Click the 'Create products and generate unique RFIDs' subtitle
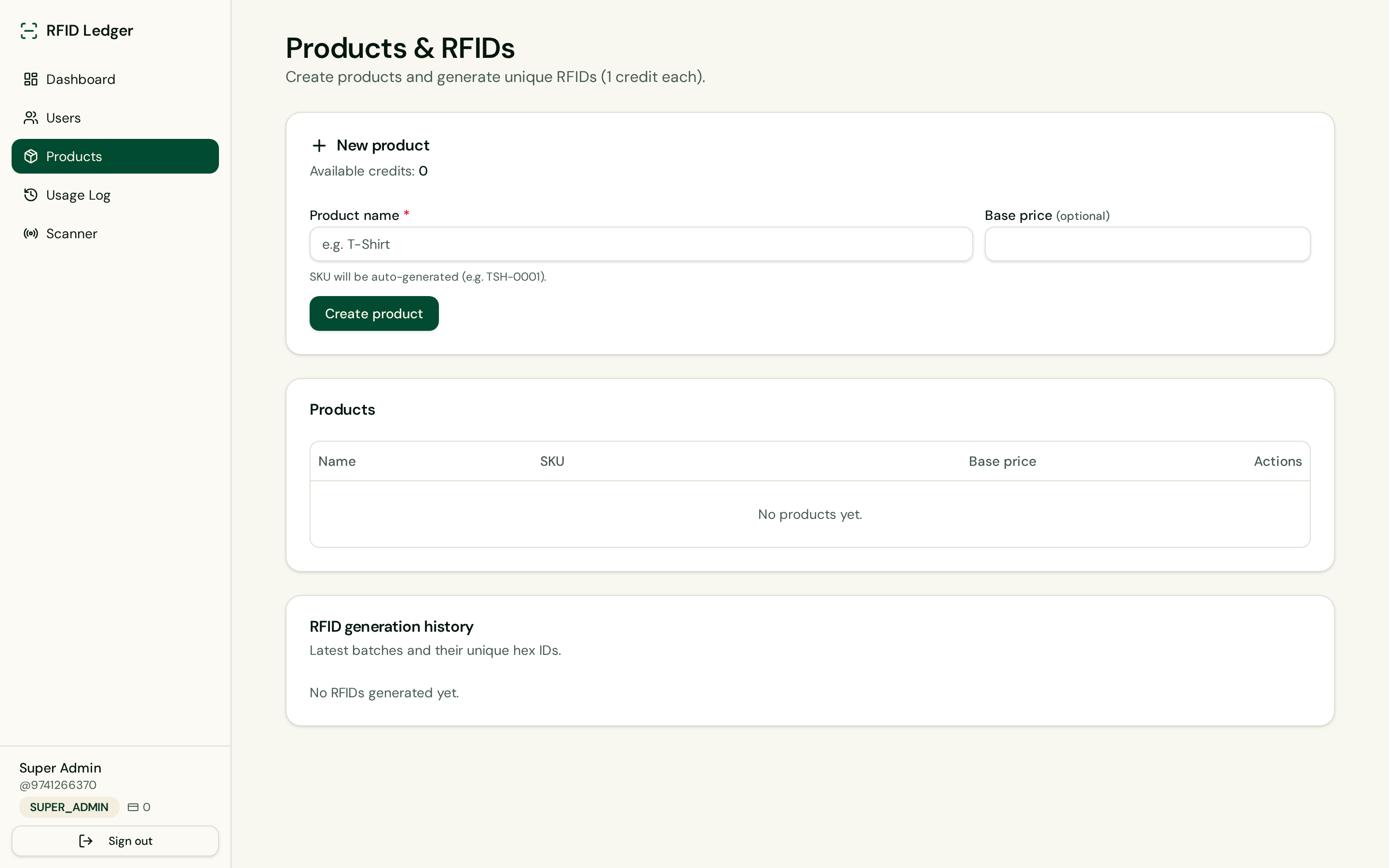 [x=495, y=77]
